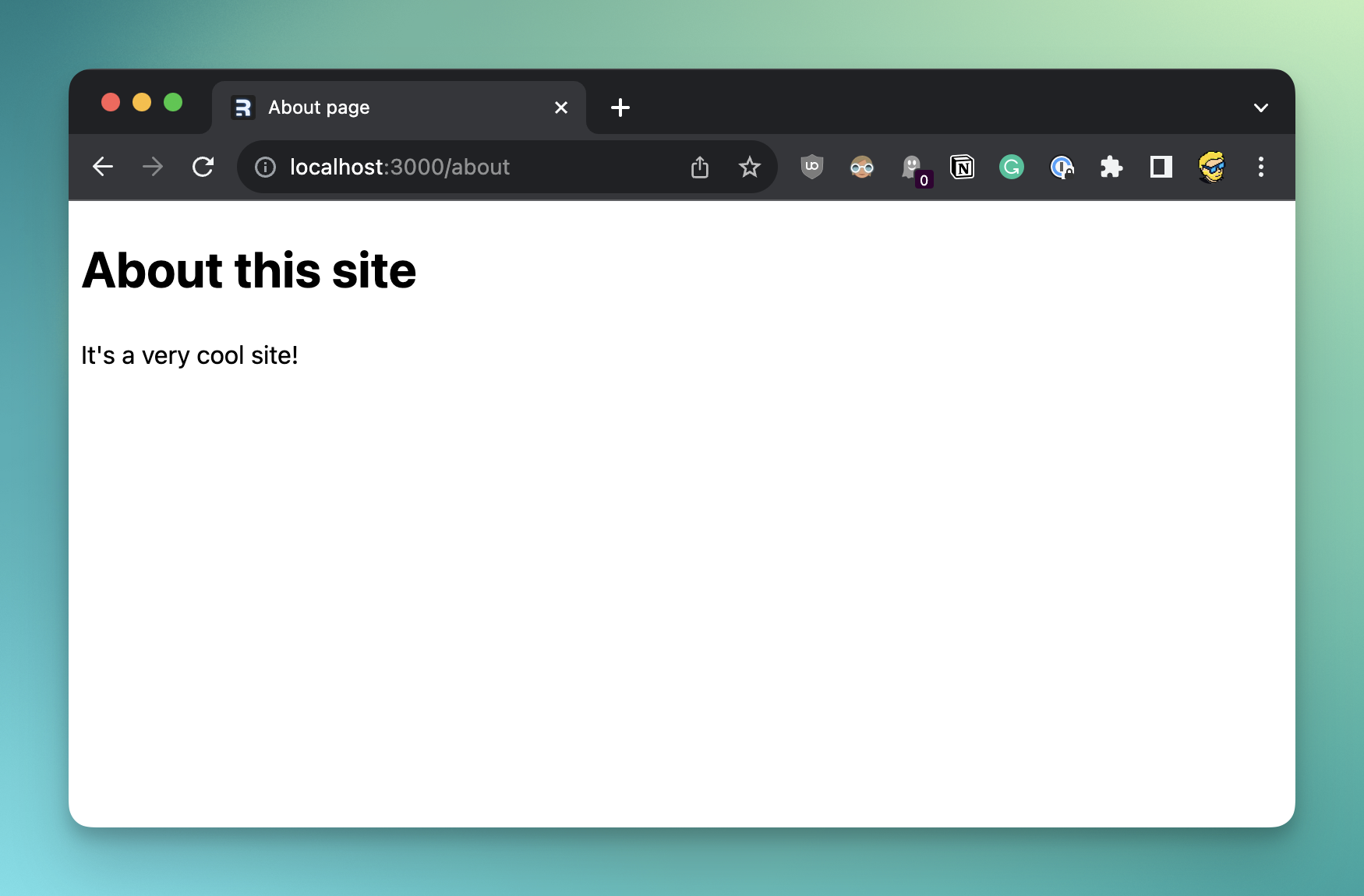Screen dimensions: 1364x896
Task: Click the address bar showing localhost:3000/about
Action: point(468,168)
